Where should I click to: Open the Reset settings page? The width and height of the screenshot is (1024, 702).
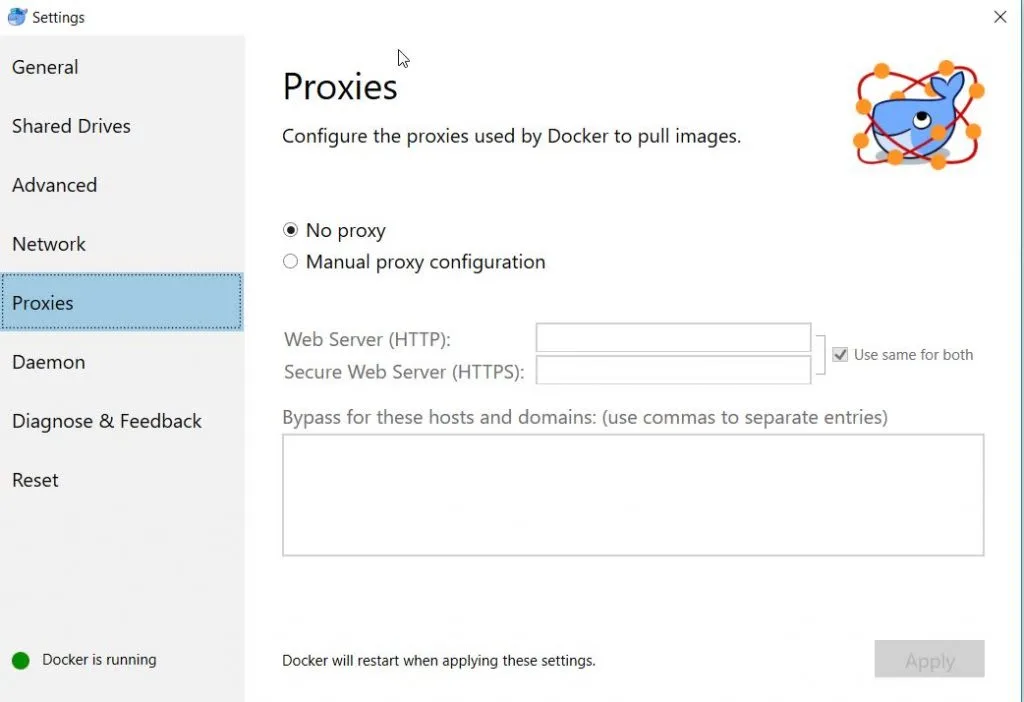35,480
